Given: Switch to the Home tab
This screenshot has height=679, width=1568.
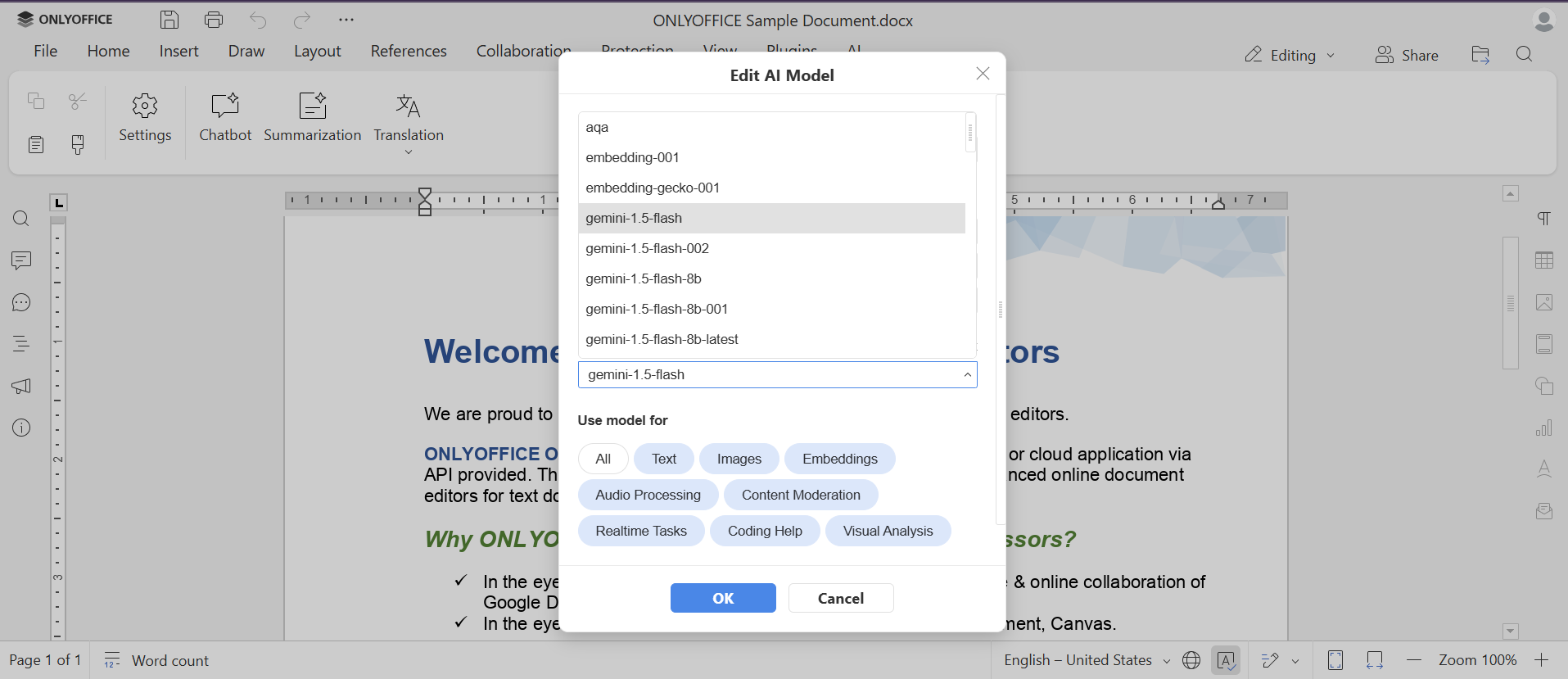Looking at the screenshot, I should (x=109, y=51).
